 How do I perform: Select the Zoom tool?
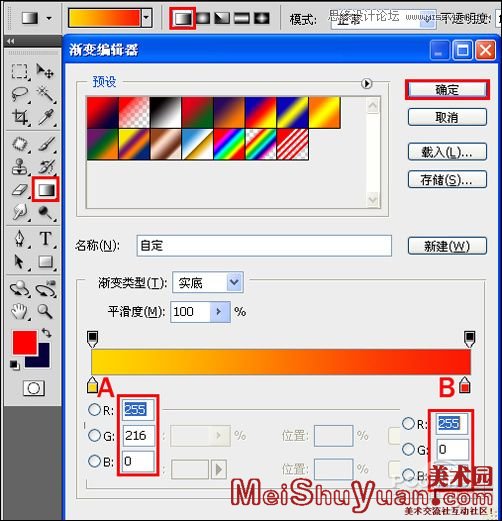[x=45, y=311]
